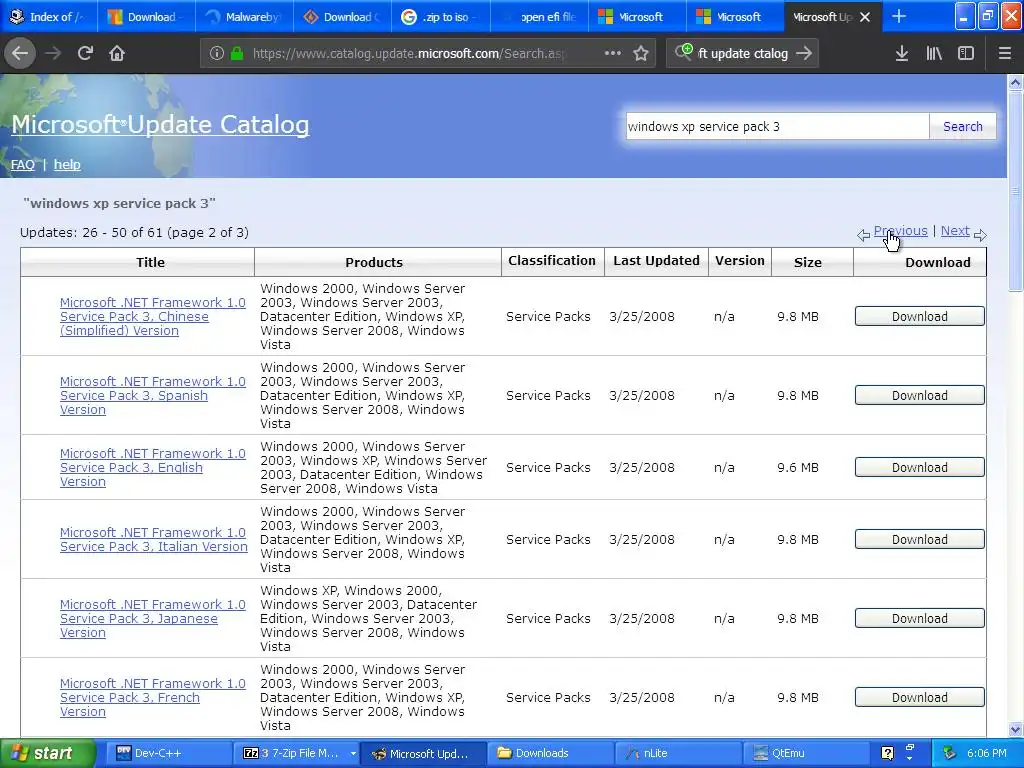Click the green padlock security icon
The image size is (1024, 768).
pos(237,54)
